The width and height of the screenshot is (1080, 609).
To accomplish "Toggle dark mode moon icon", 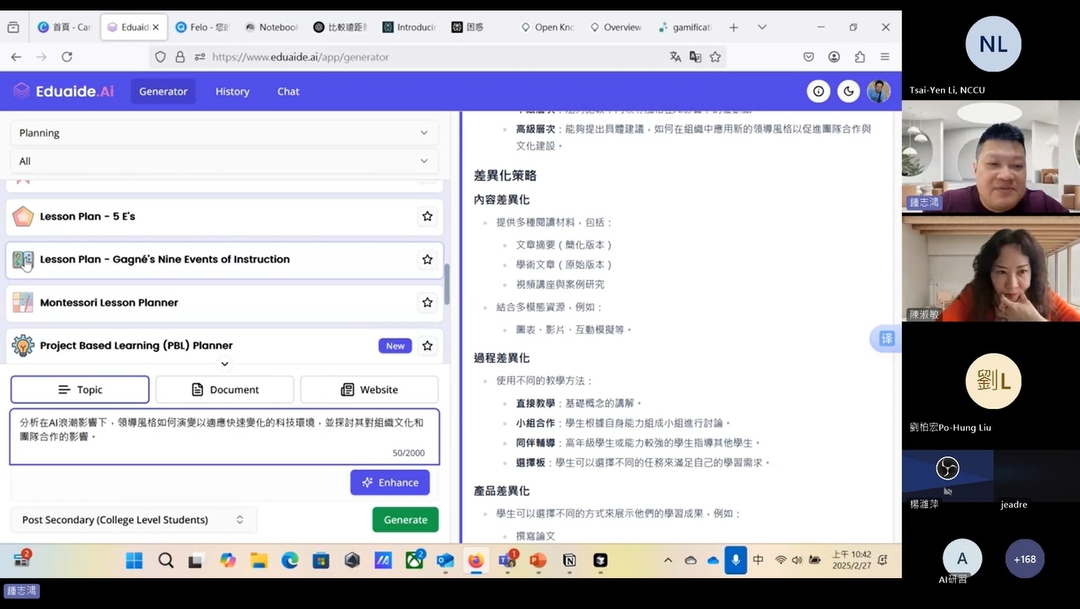I will coord(849,91).
